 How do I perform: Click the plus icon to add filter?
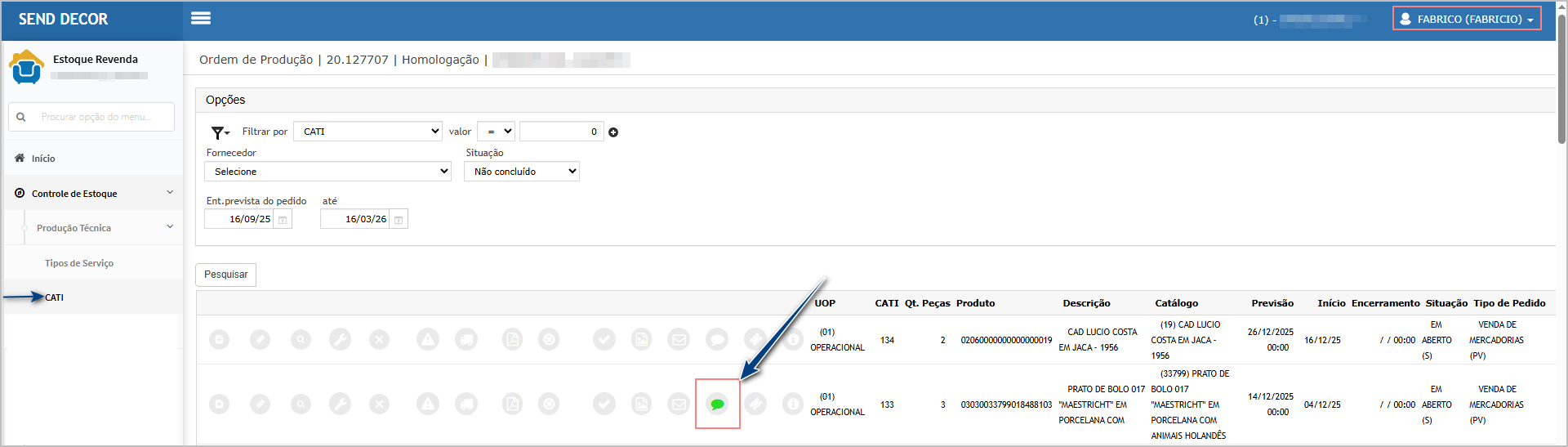pos(613,132)
